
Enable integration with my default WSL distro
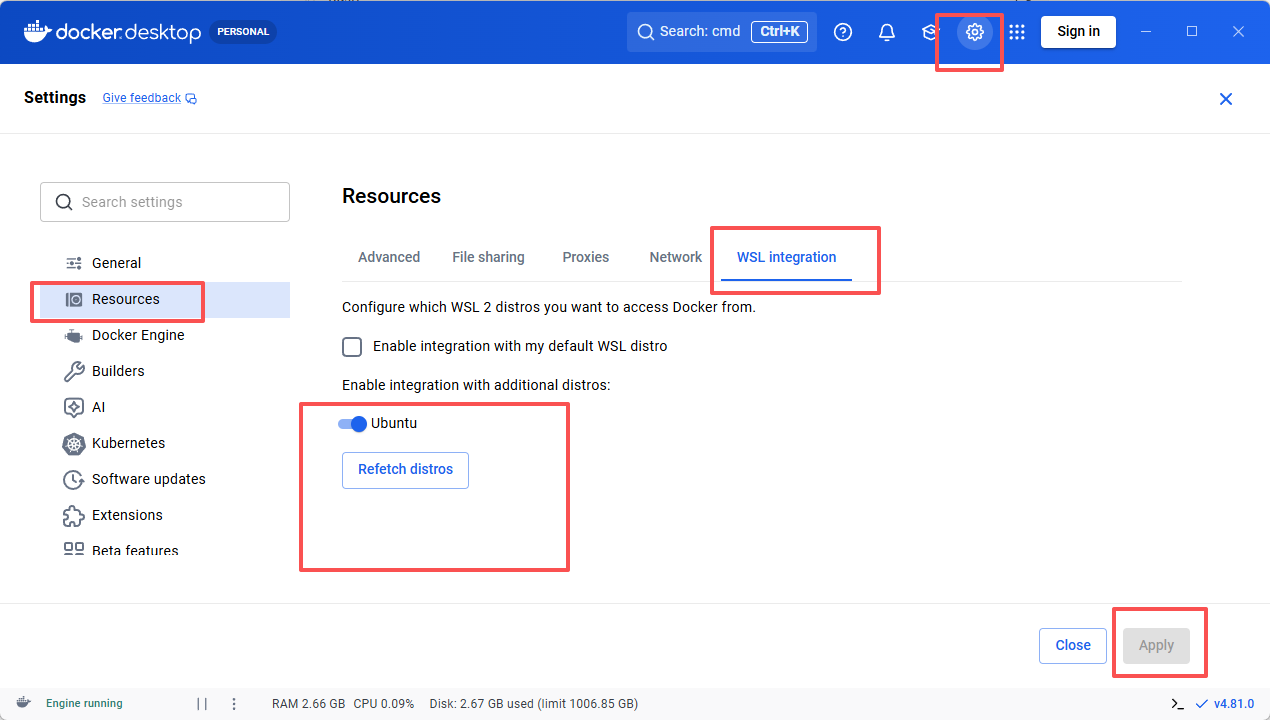tap(352, 346)
